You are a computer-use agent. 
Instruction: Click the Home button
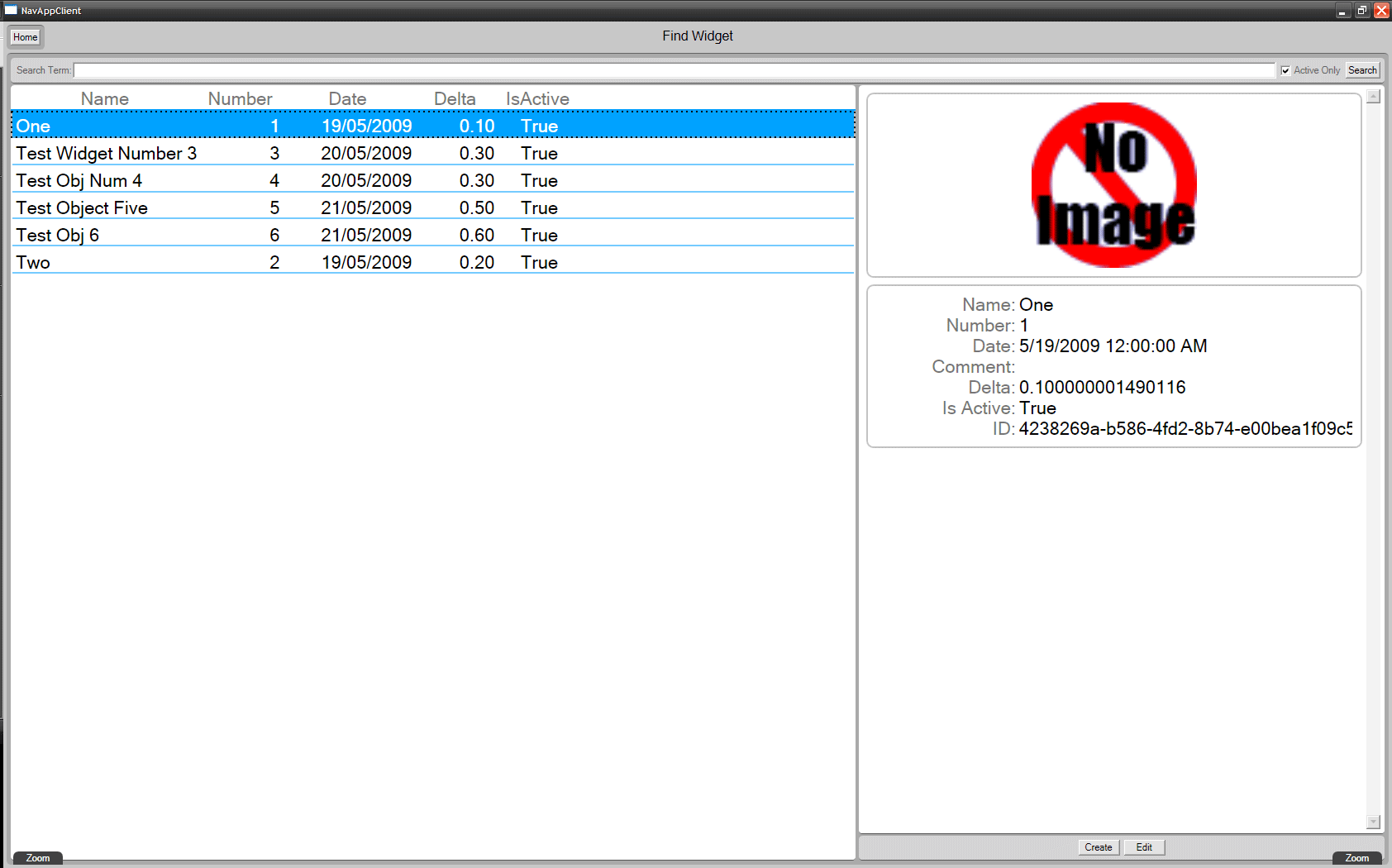coord(26,37)
